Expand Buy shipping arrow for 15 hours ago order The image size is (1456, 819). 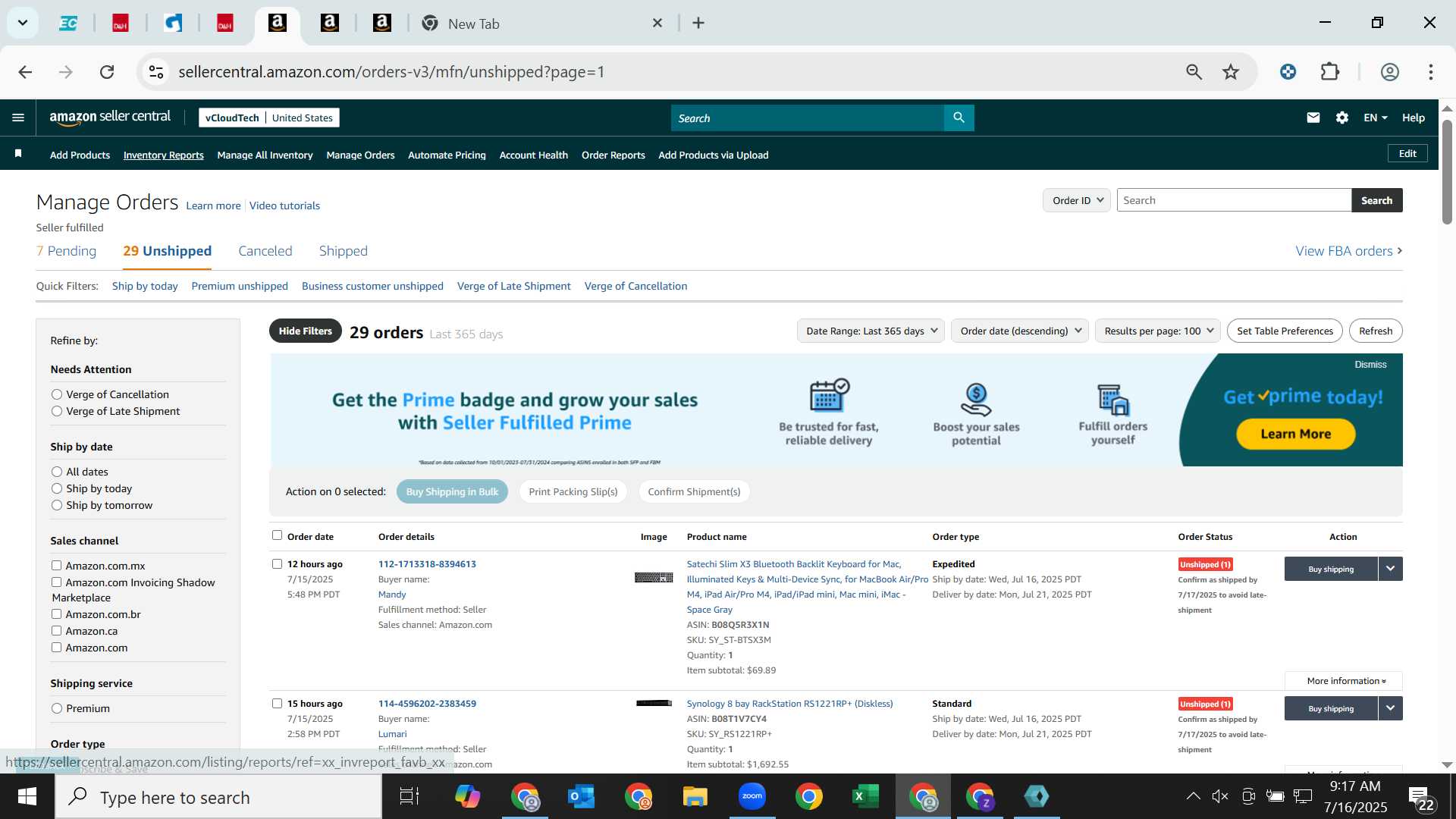(x=1390, y=708)
